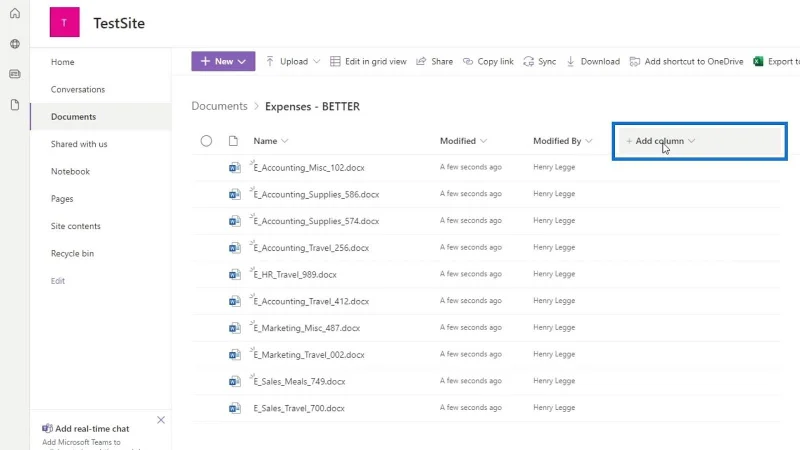Screen dimensions: 800x450
Task: Click modified time for E_Sales_Meals_749.docx
Action: (471, 381)
